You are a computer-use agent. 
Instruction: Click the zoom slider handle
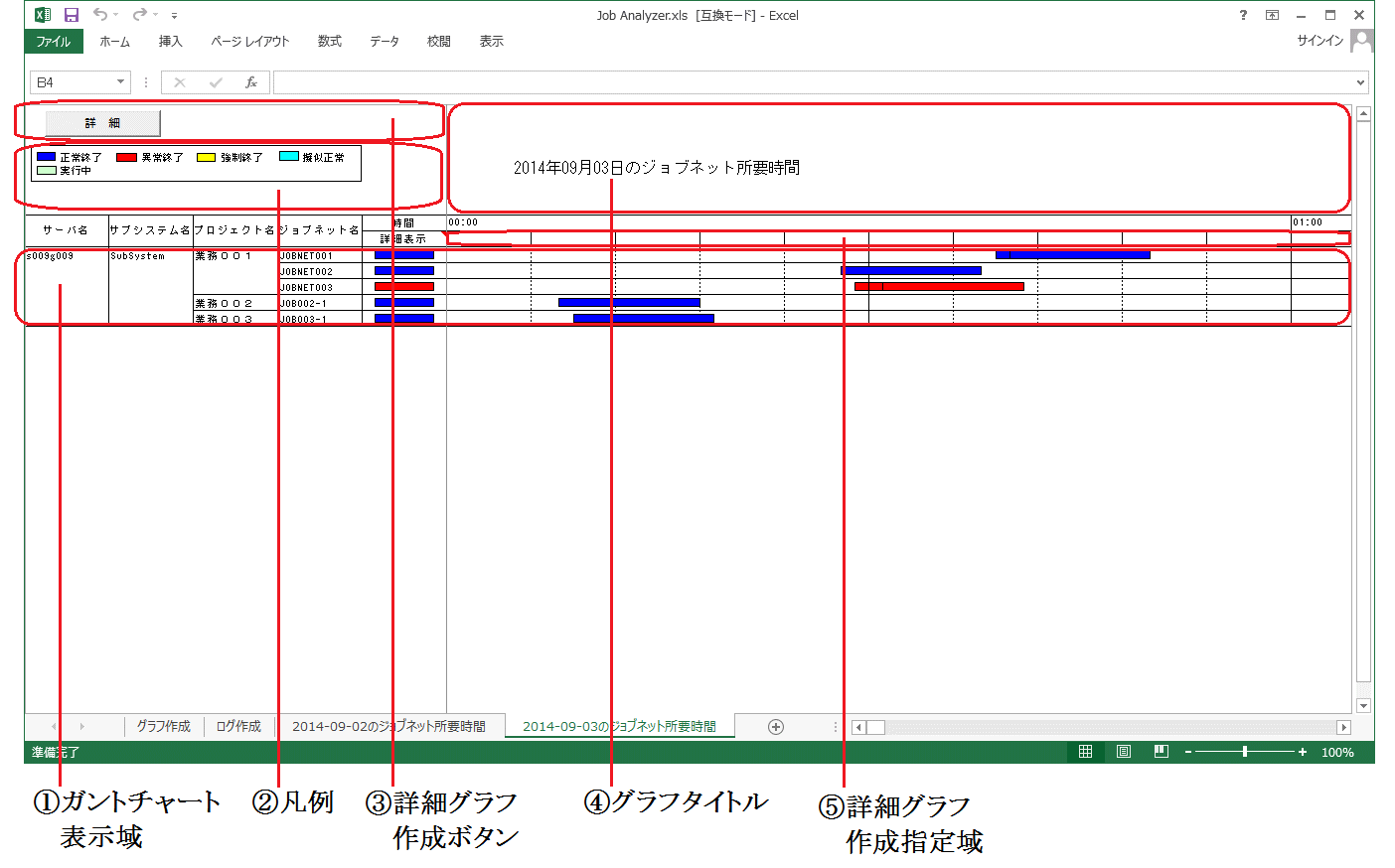tap(1245, 752)
